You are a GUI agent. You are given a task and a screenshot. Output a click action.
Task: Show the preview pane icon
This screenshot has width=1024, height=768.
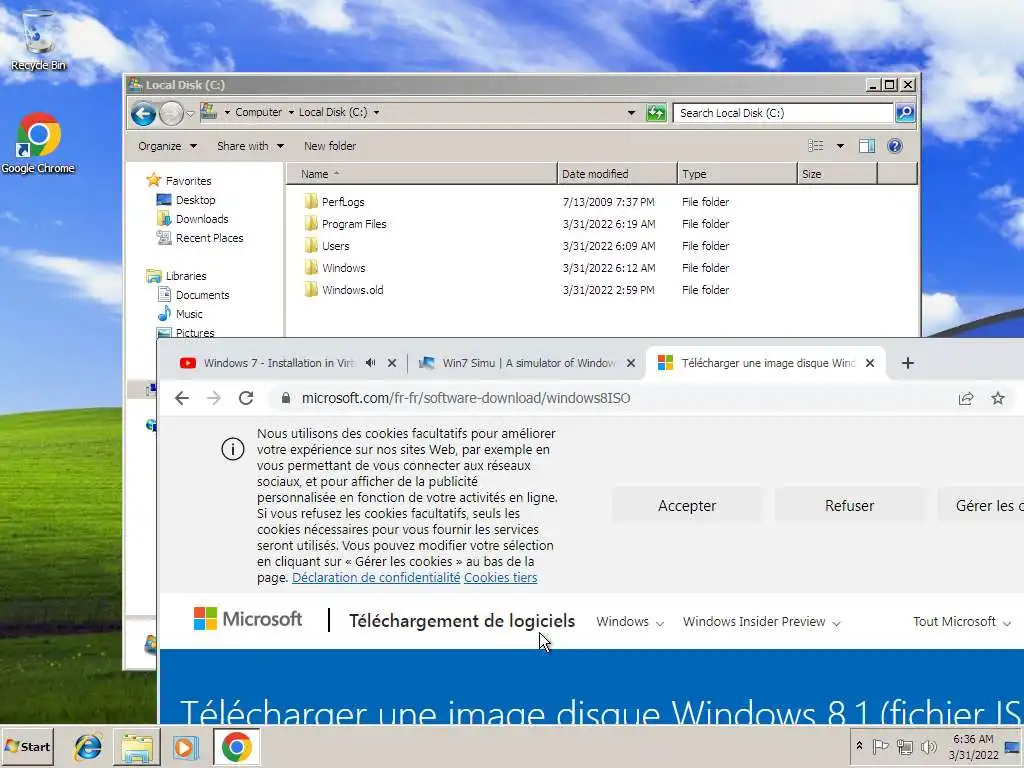tap(867, 146)
